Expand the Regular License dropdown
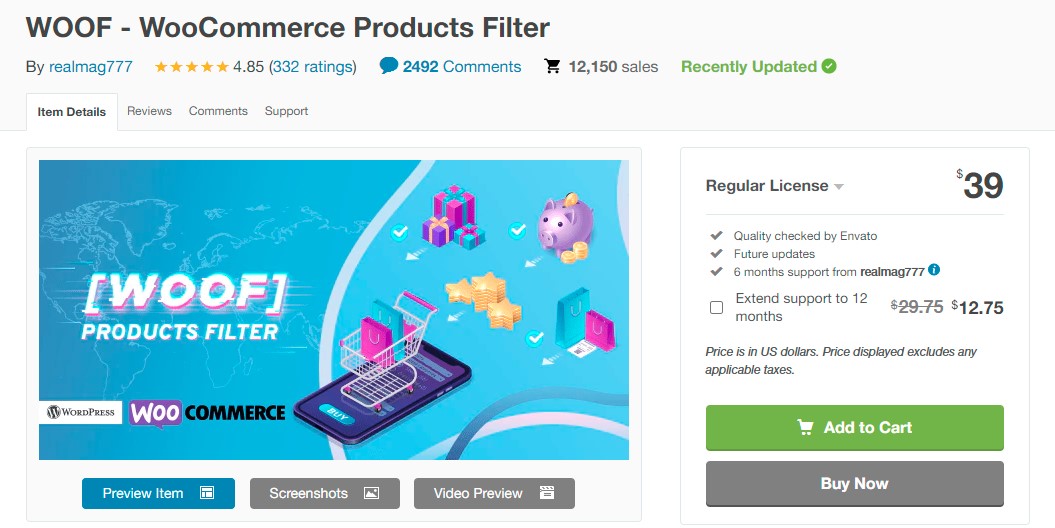The width and height of the screenshot is (1055, 528). click(x=838, y=186)
